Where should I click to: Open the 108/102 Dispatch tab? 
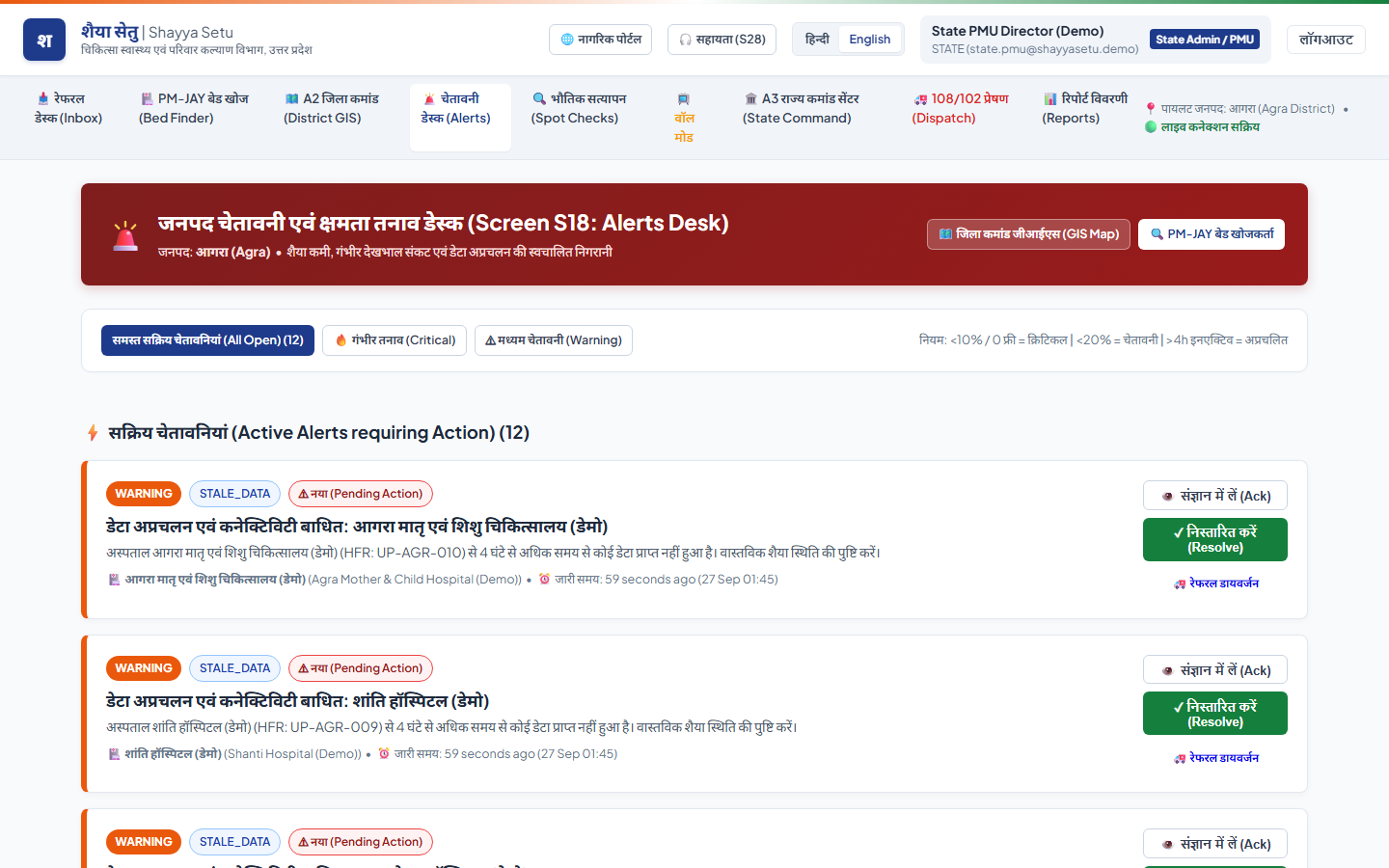point(961,108)
